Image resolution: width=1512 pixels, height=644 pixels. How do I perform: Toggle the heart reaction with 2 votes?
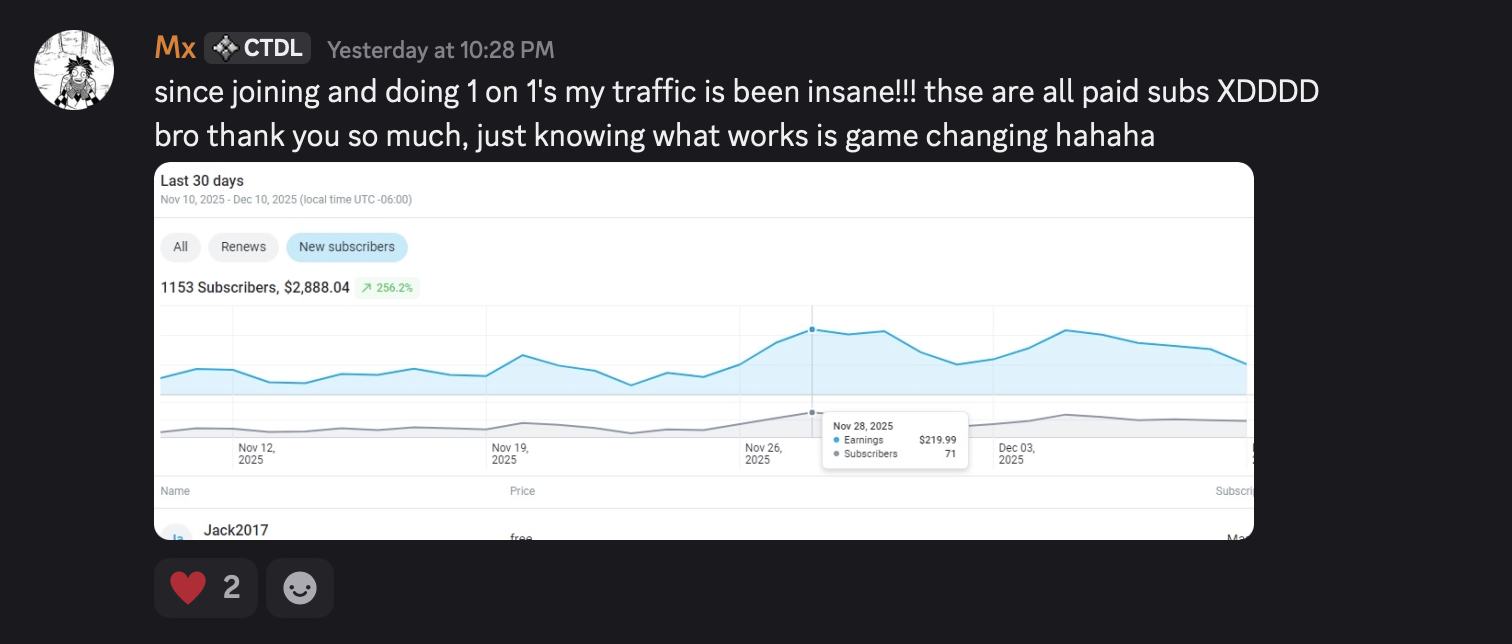pos(206,588)
